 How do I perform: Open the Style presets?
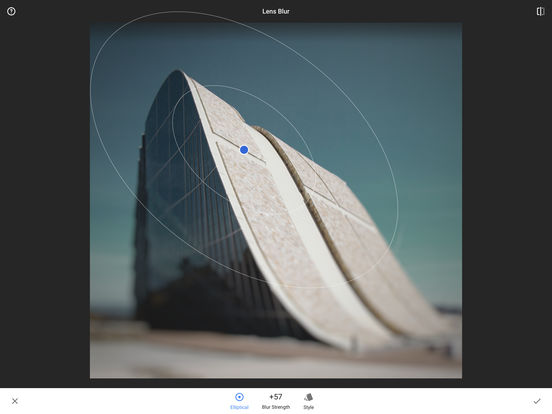[x=309, y=401]
